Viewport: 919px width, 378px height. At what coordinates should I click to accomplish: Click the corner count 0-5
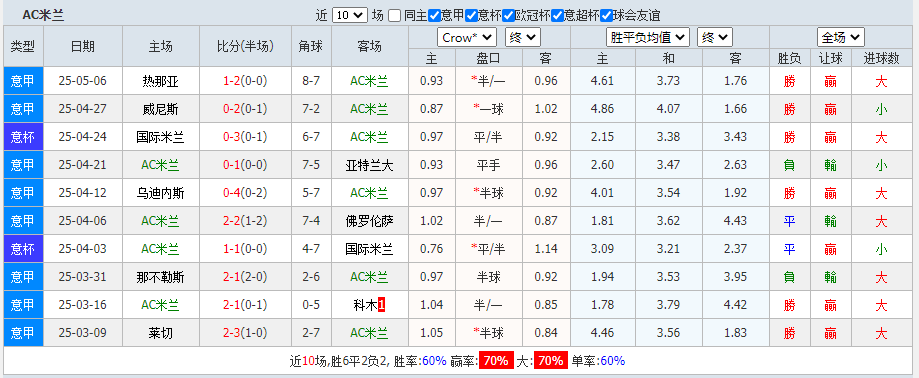[311, 305]
